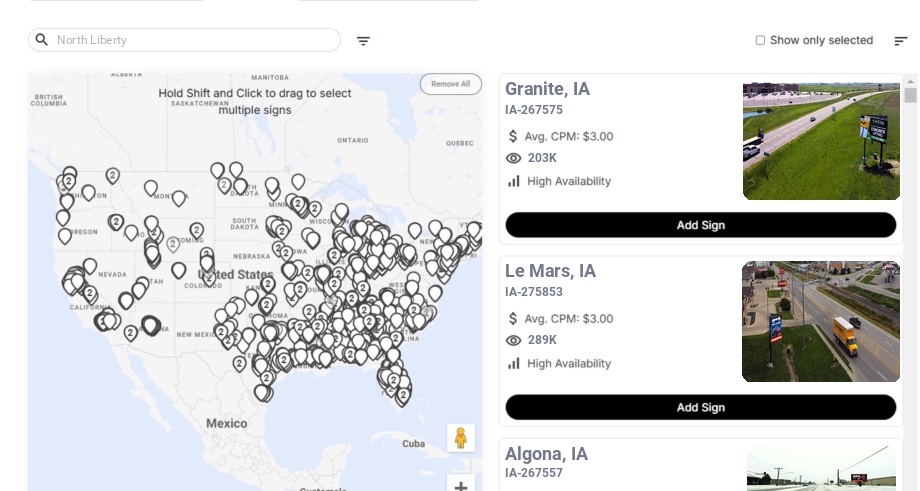Click the eye impressions icon for Granite
Screen dimensions: 920x491
(513, 158)
